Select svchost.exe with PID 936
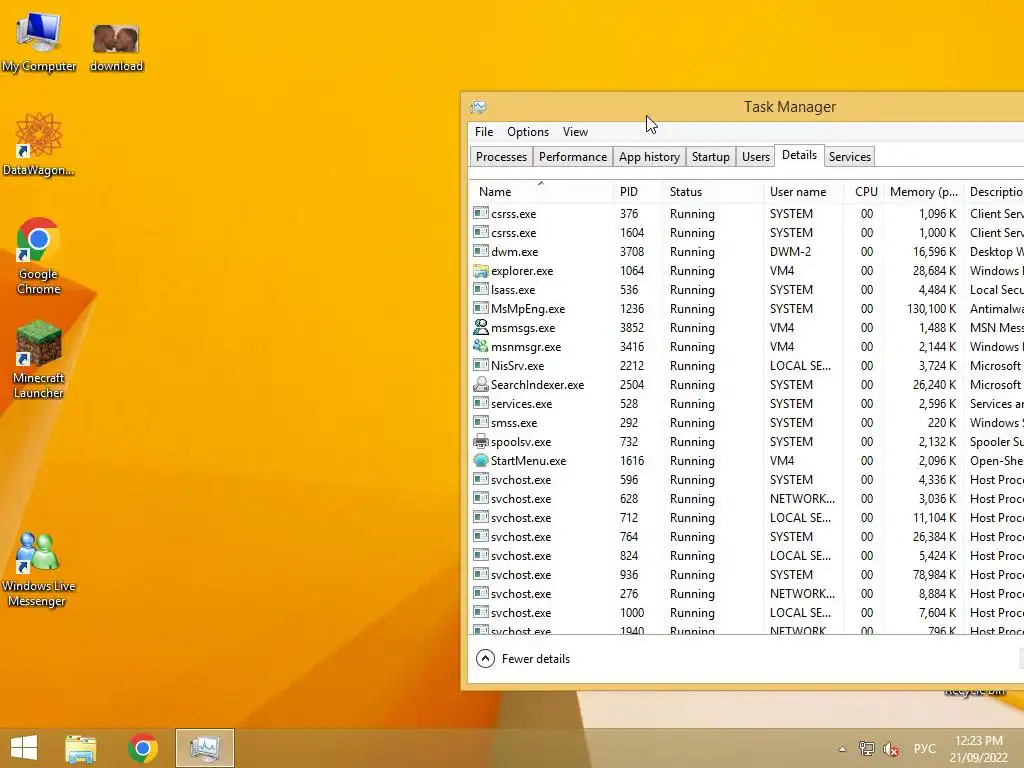 coord(746,575)
